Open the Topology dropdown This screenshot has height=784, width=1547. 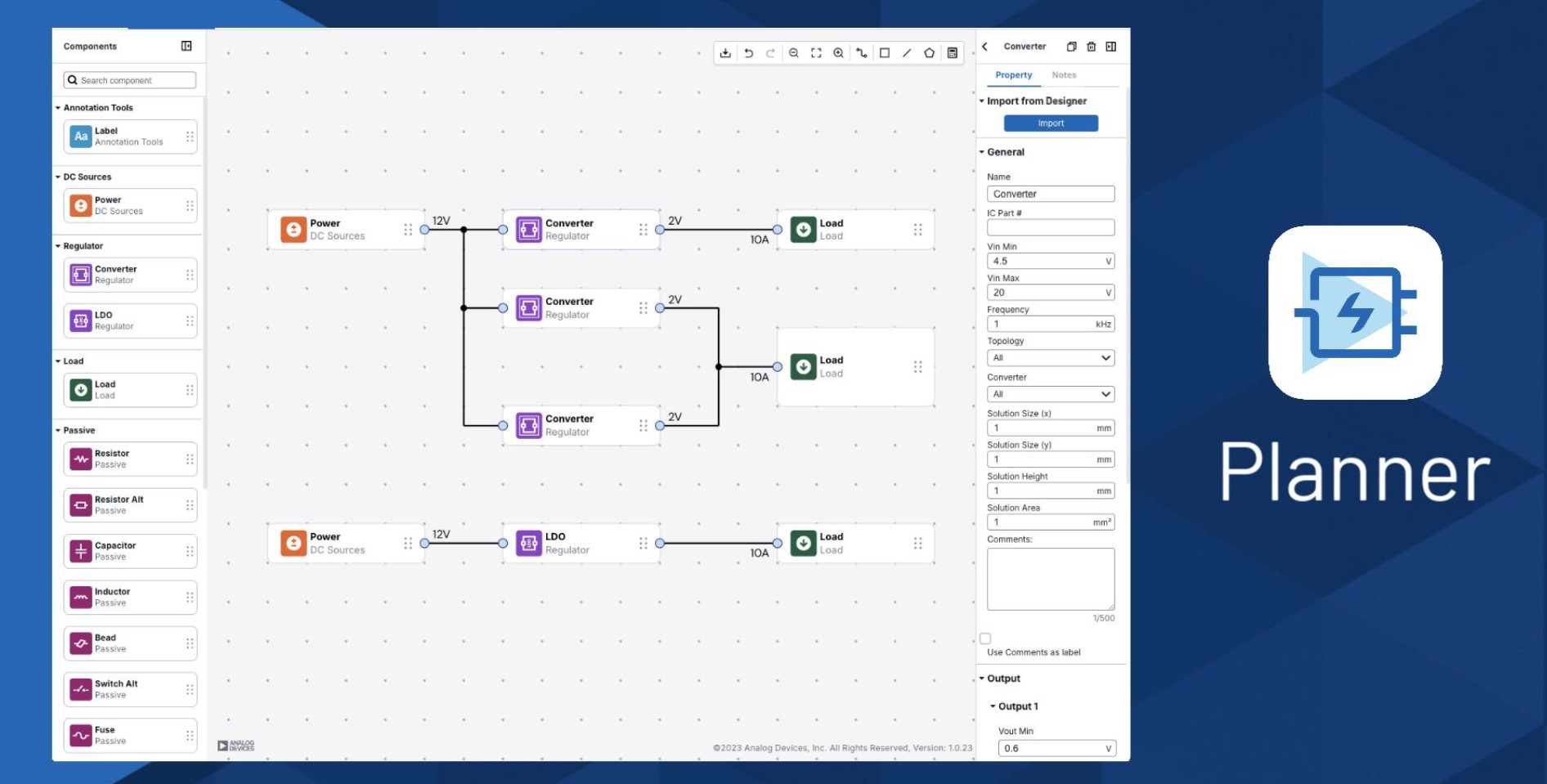1050,358
